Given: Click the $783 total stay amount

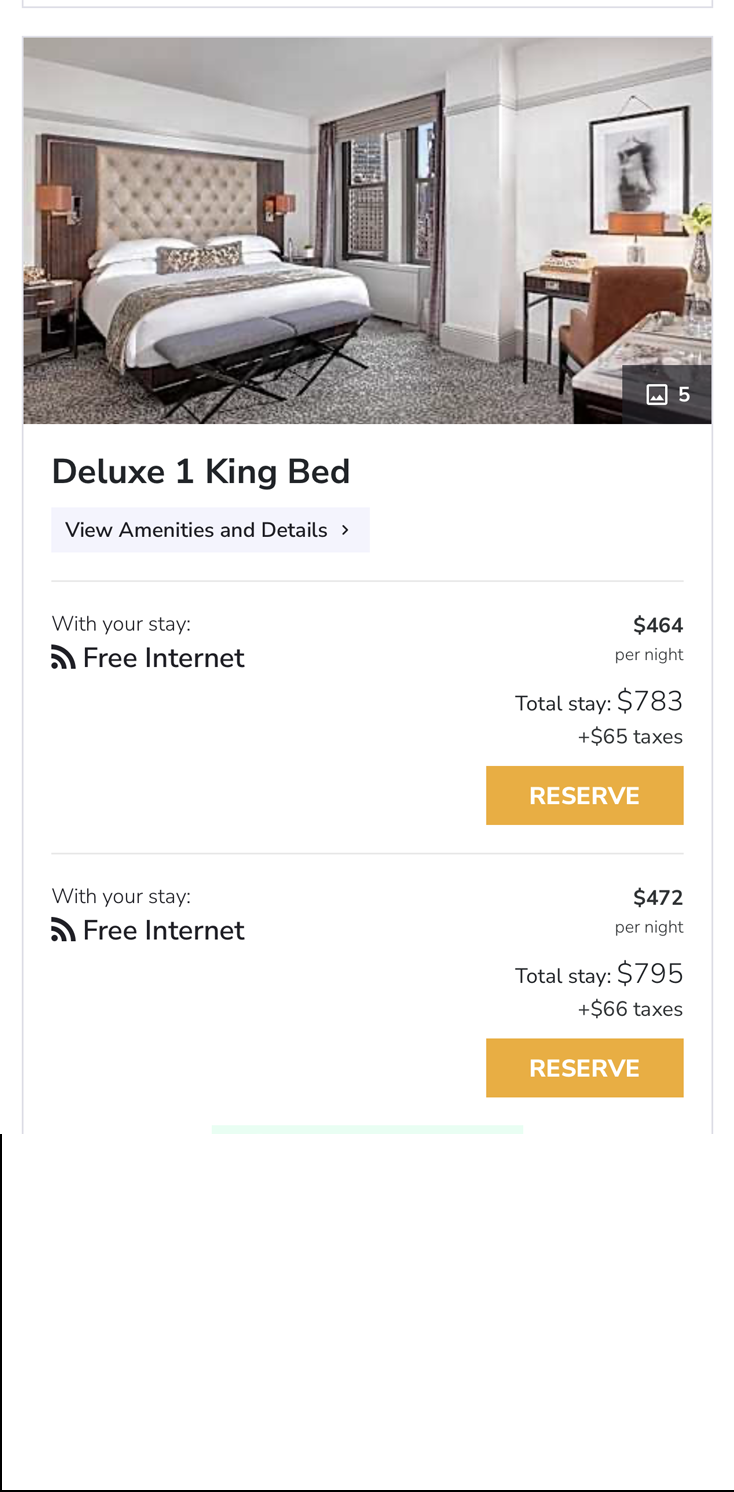Looking at the screenshot, I should [649, 702].
